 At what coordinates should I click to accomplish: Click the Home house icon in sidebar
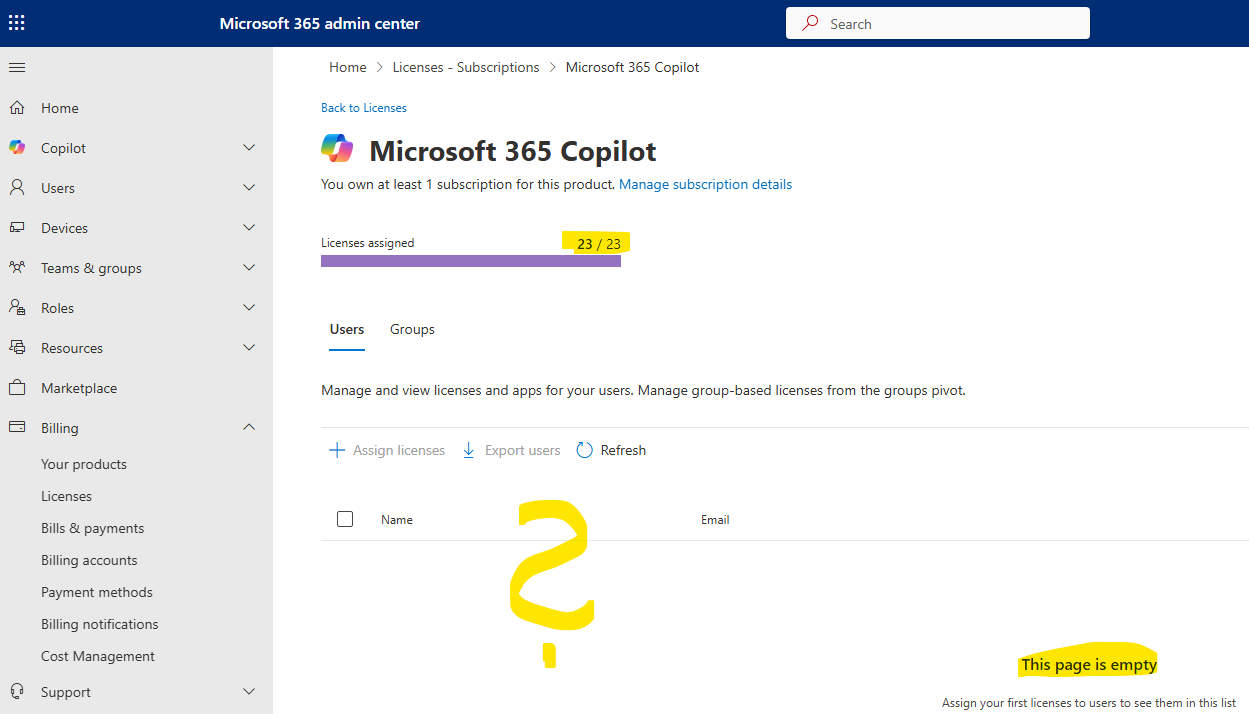(x=17, y=108)
